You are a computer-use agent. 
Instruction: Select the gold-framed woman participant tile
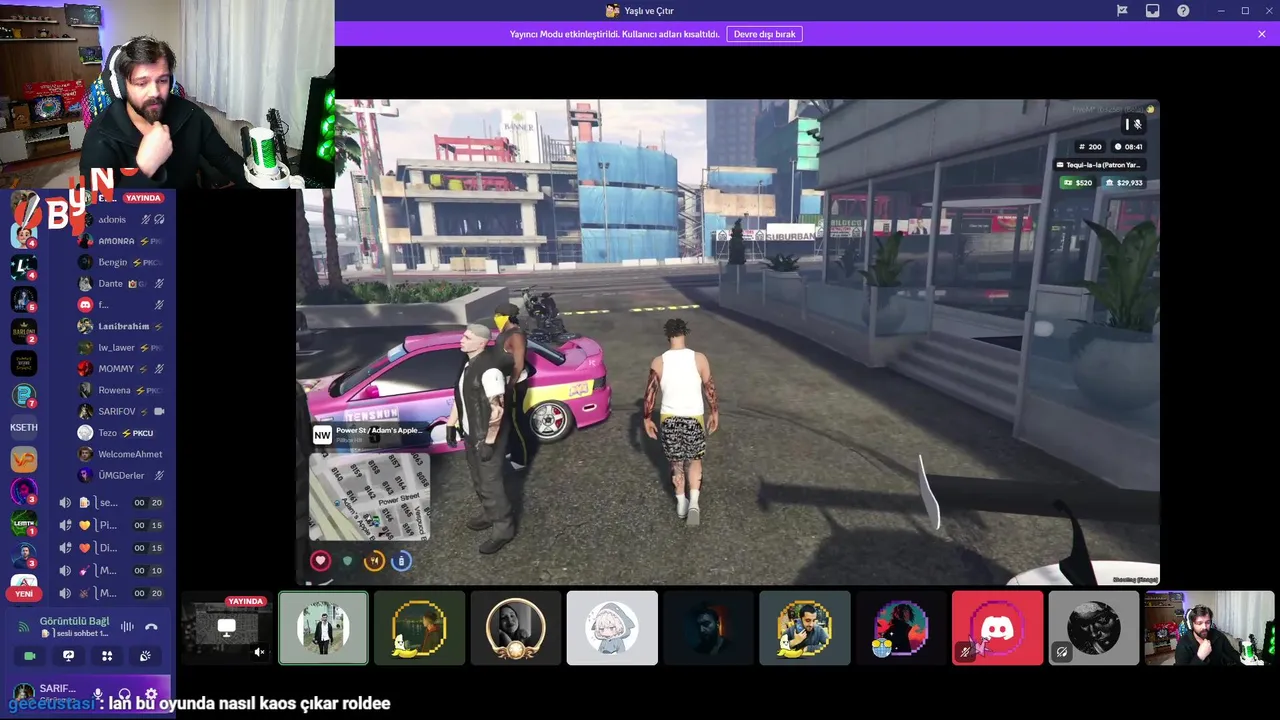point(516,628)
